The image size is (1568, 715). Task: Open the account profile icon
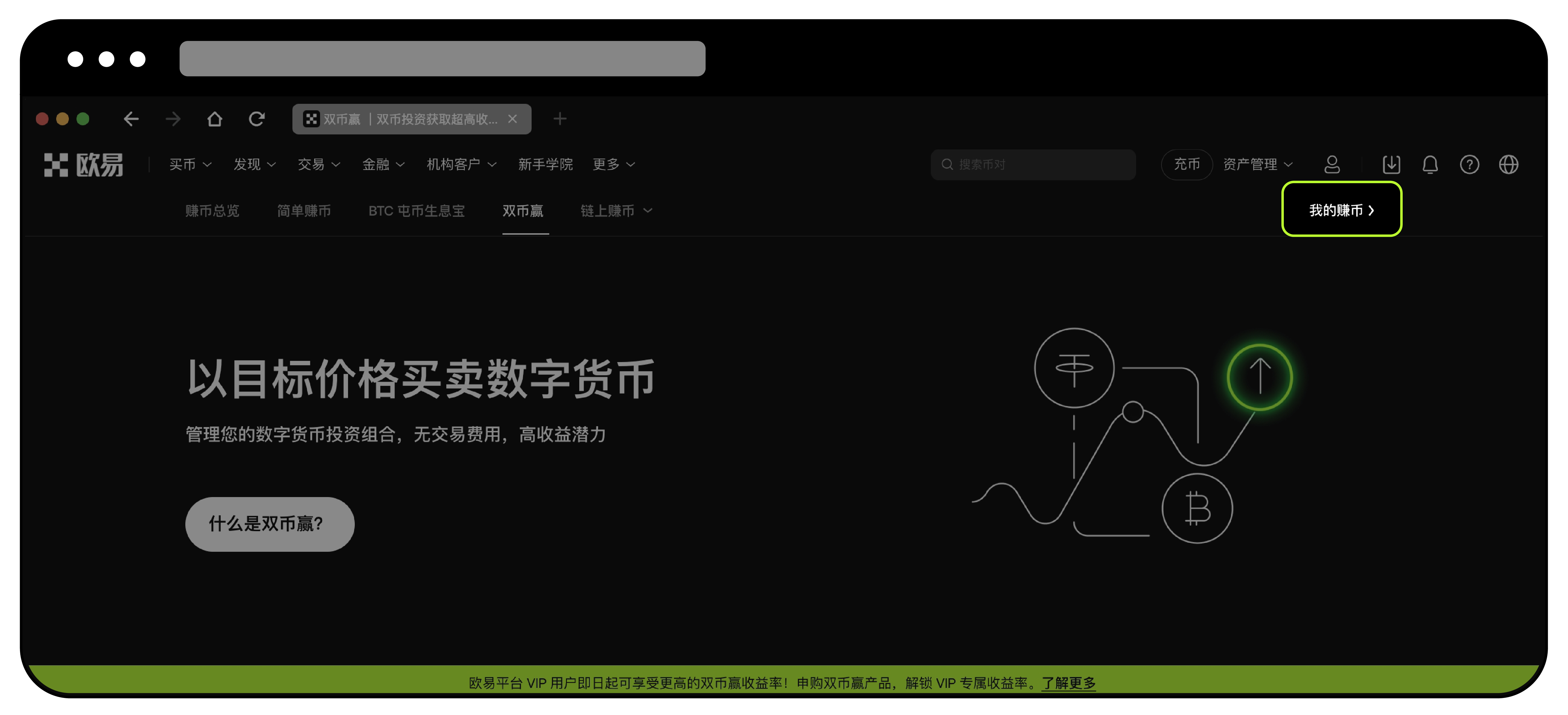(x=1332, y=164)
